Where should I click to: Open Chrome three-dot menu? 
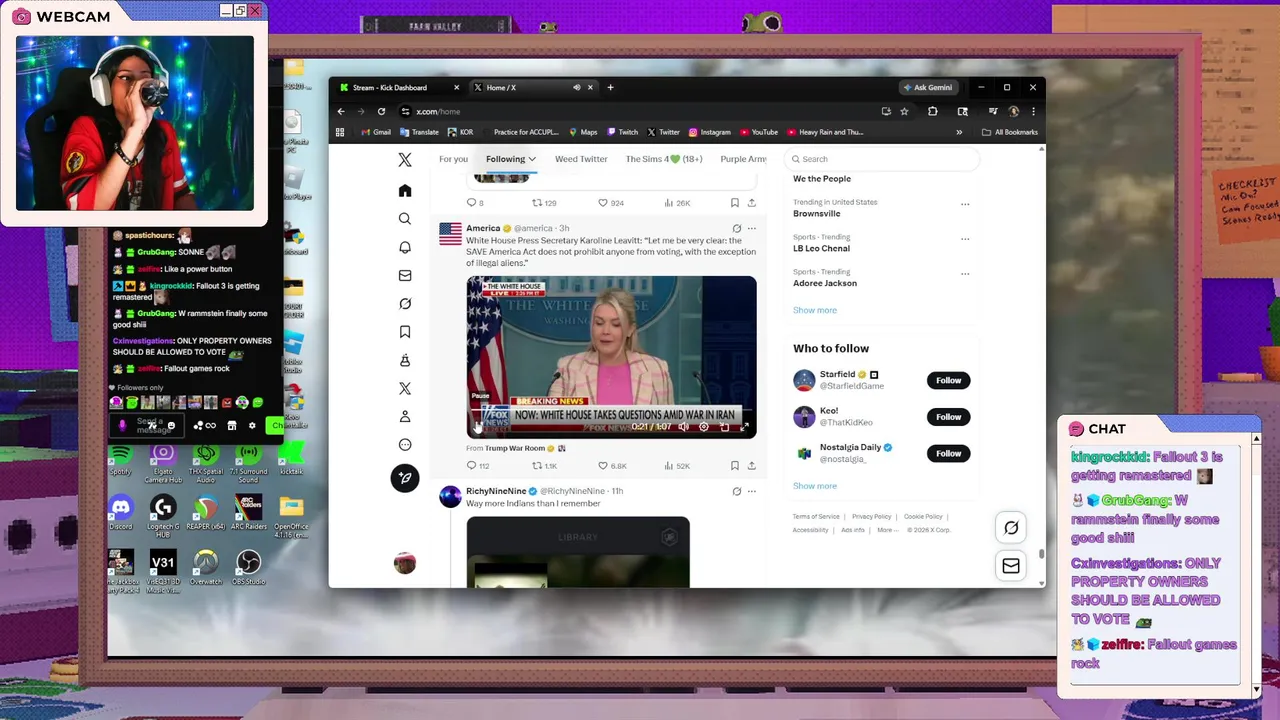(1033, 111)
